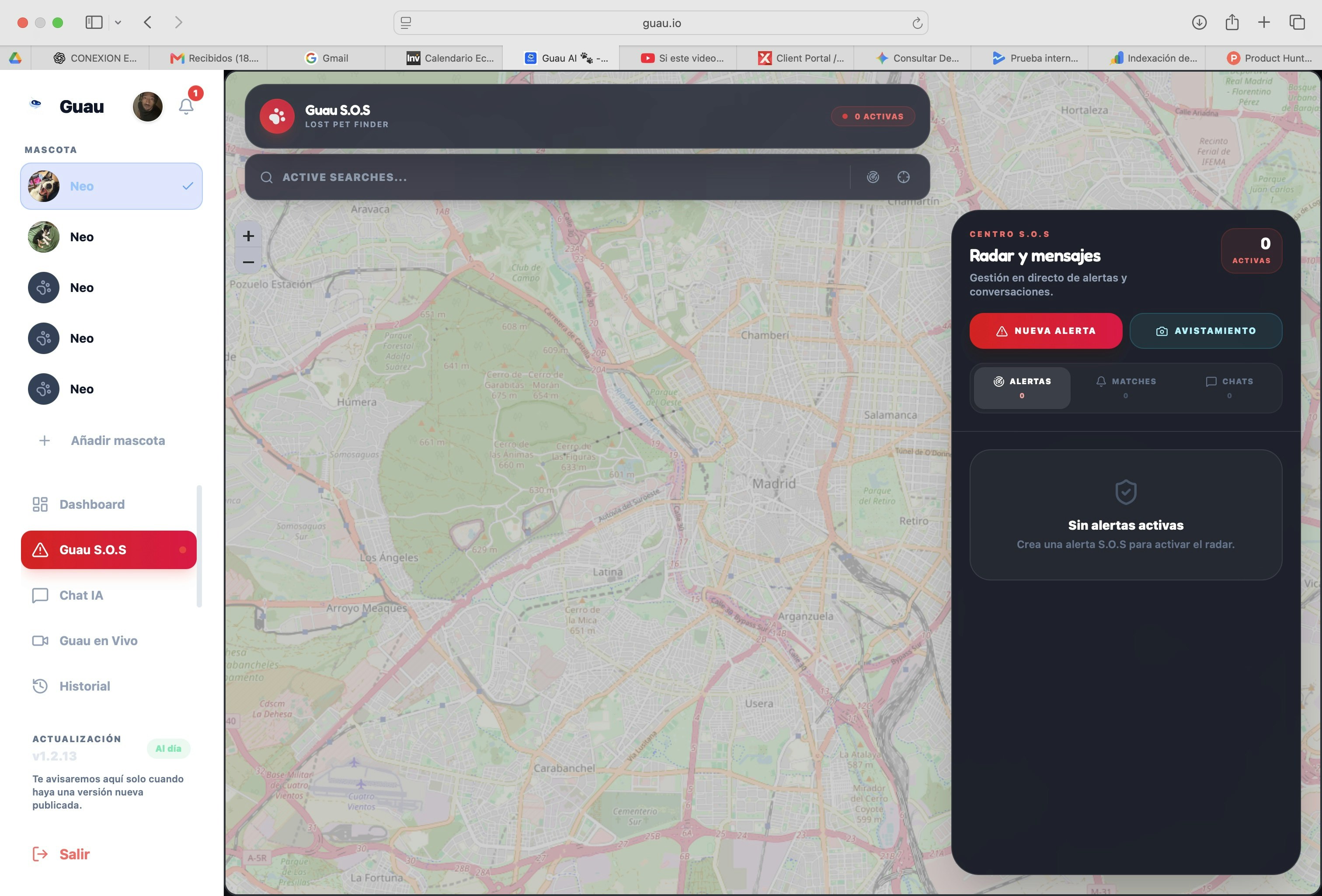Image resolution: width=1322 pixels, height=896 pixels.
Task: Click the version v1.2.13 text
Action: (55, 756)
